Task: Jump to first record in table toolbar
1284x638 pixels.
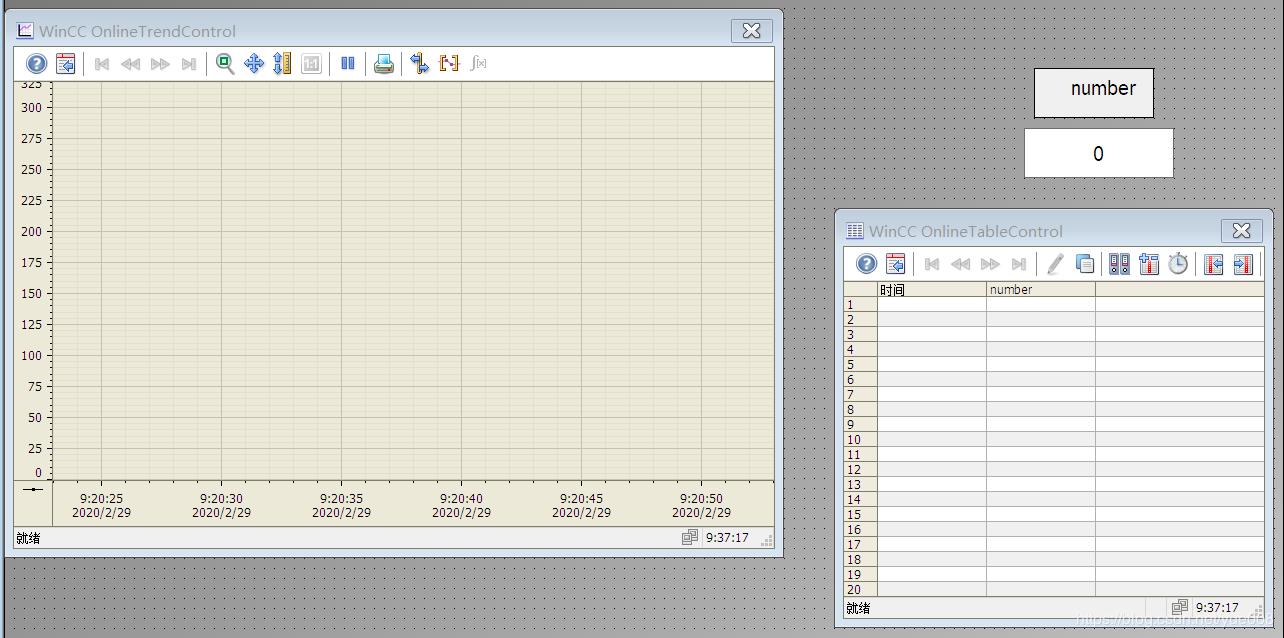Action: (x=932, y=264)
